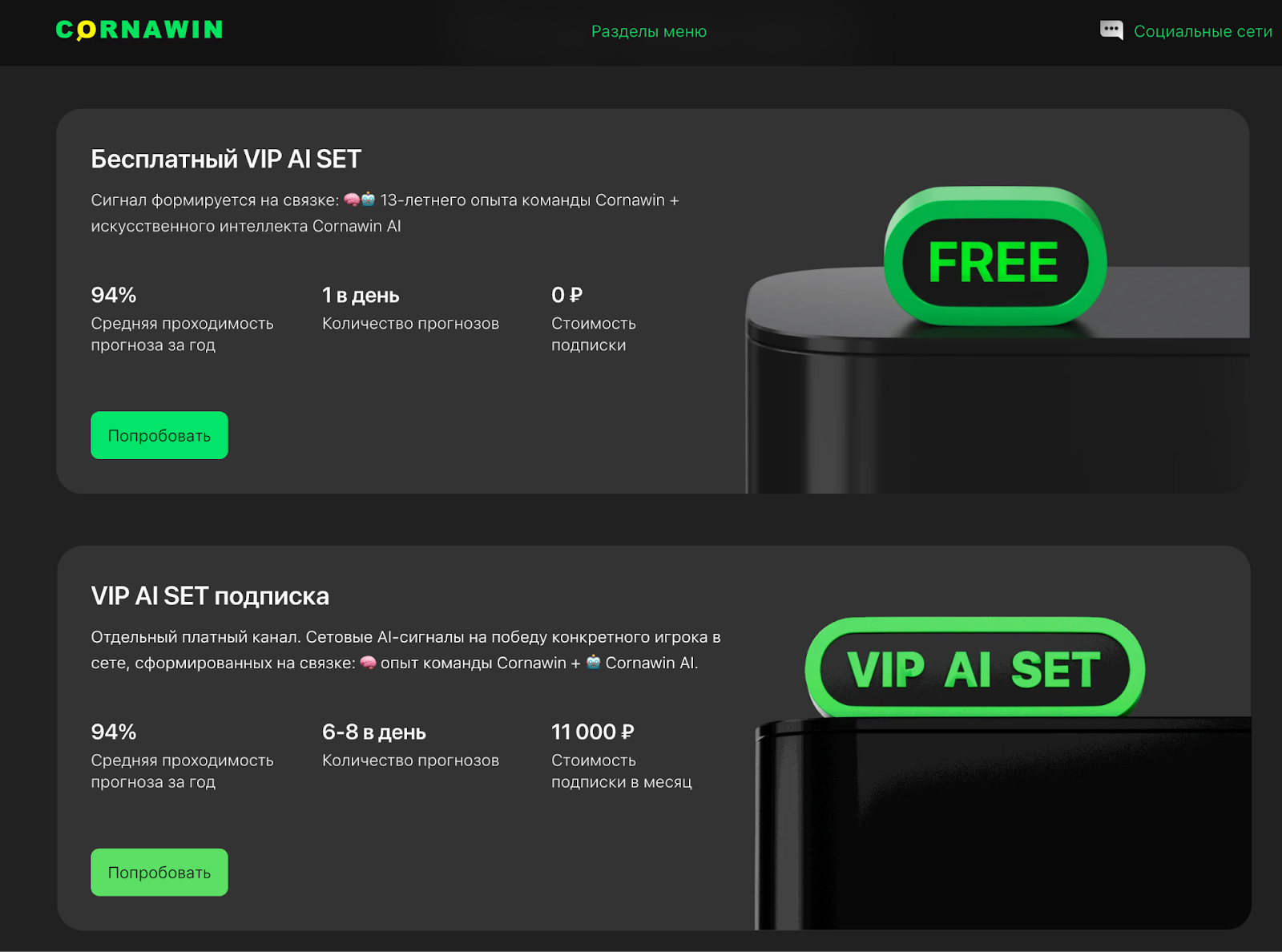Click robot emoji before Cornawin AI text
This screenshot has width=1282, height=952.
594,663
